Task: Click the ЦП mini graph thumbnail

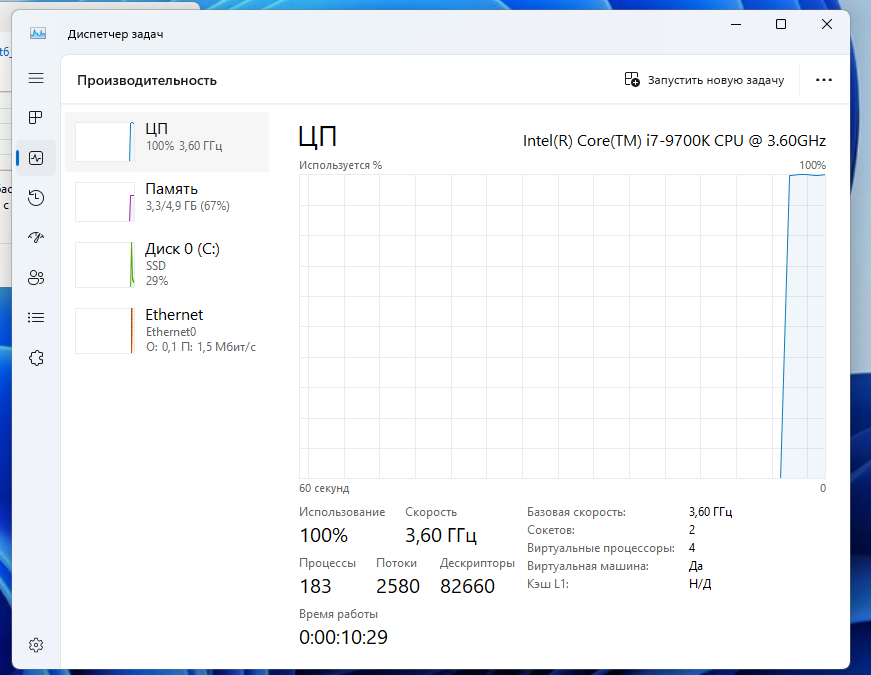Action: 105,142
